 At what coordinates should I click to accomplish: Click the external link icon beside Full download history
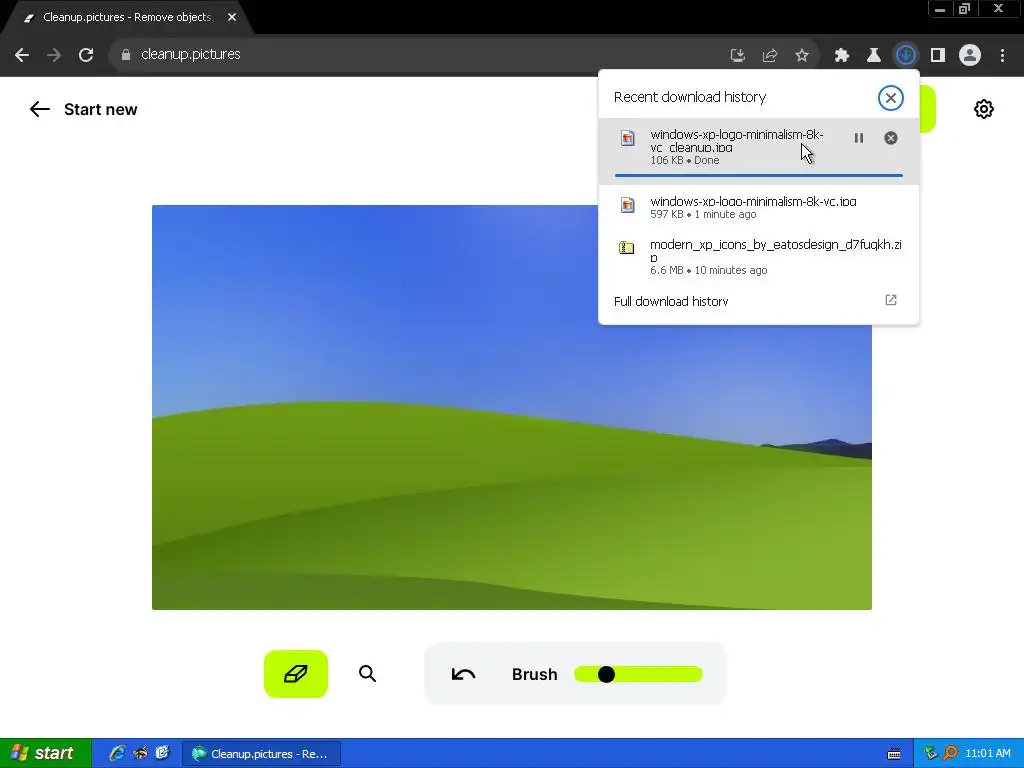[x=891, y=300]
